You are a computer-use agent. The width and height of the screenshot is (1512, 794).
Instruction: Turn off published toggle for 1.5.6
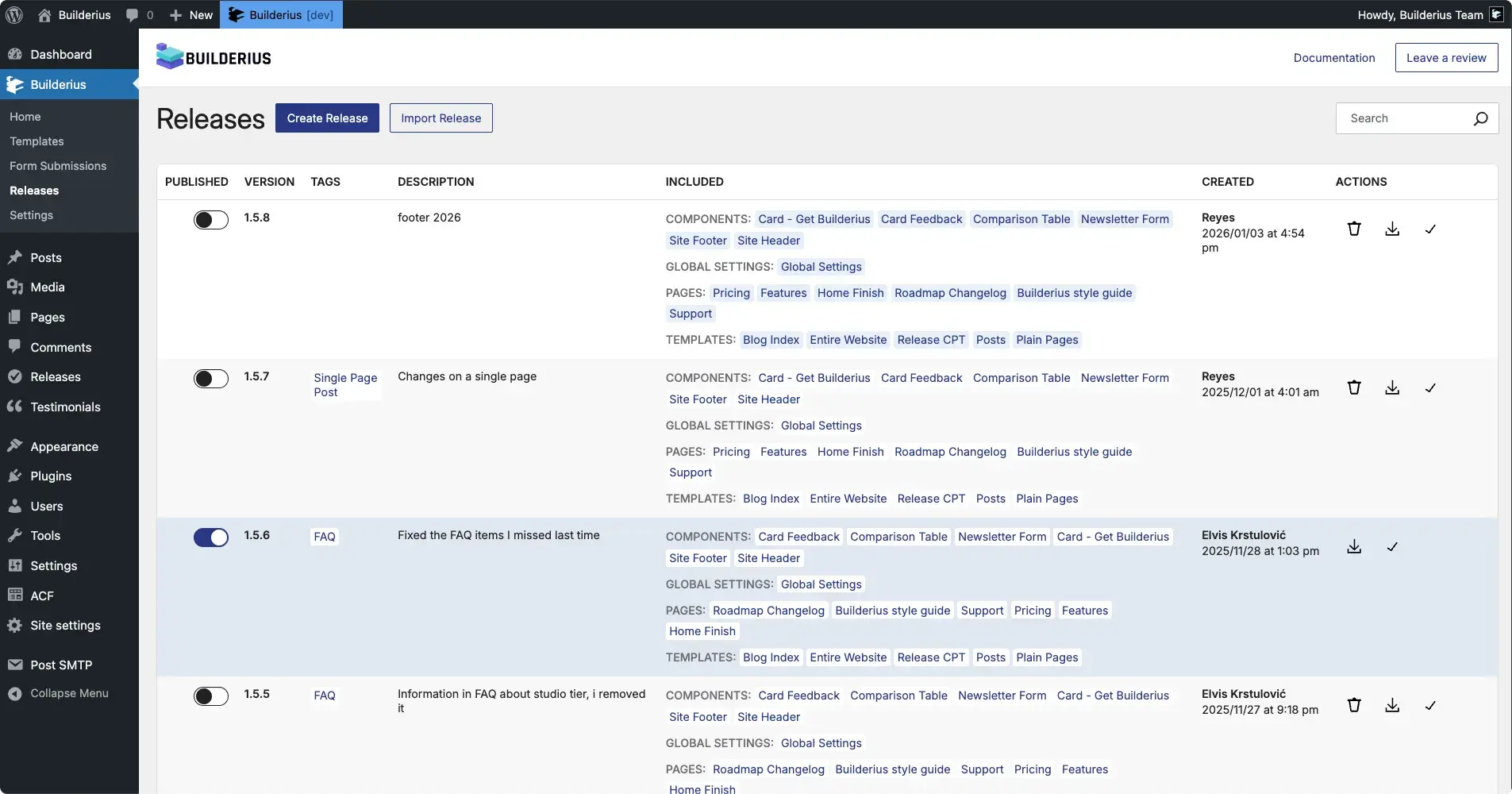[x=210, y=538]
